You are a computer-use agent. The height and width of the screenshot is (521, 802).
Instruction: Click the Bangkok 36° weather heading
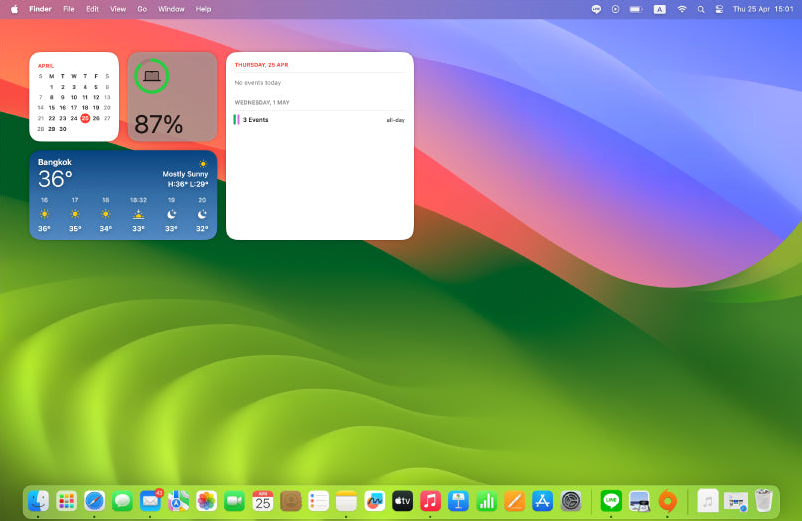[x=55, y=173]
